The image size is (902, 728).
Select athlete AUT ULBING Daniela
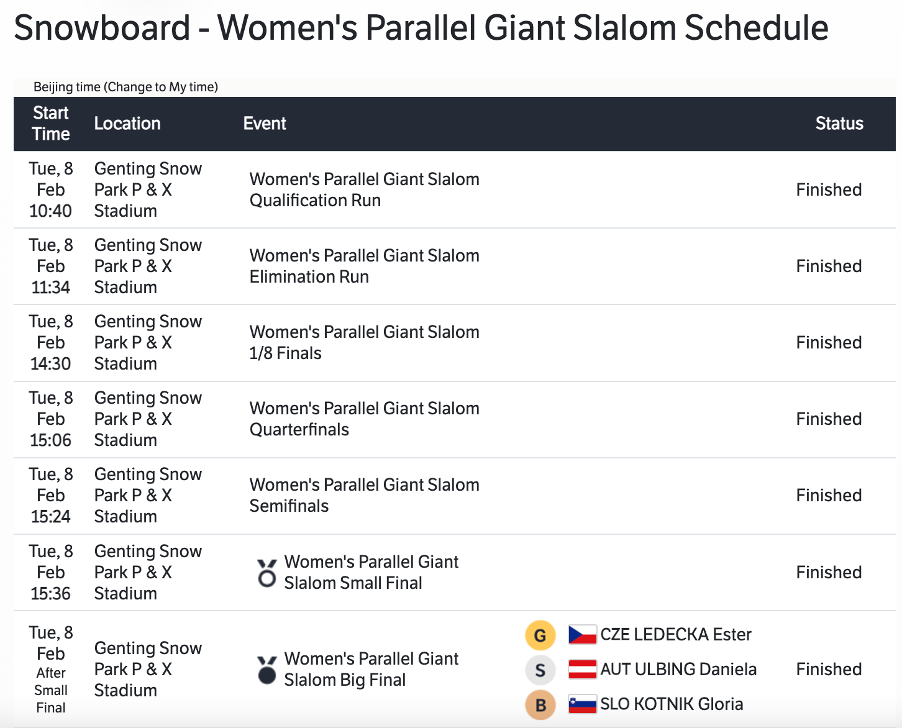pos(678,669)
